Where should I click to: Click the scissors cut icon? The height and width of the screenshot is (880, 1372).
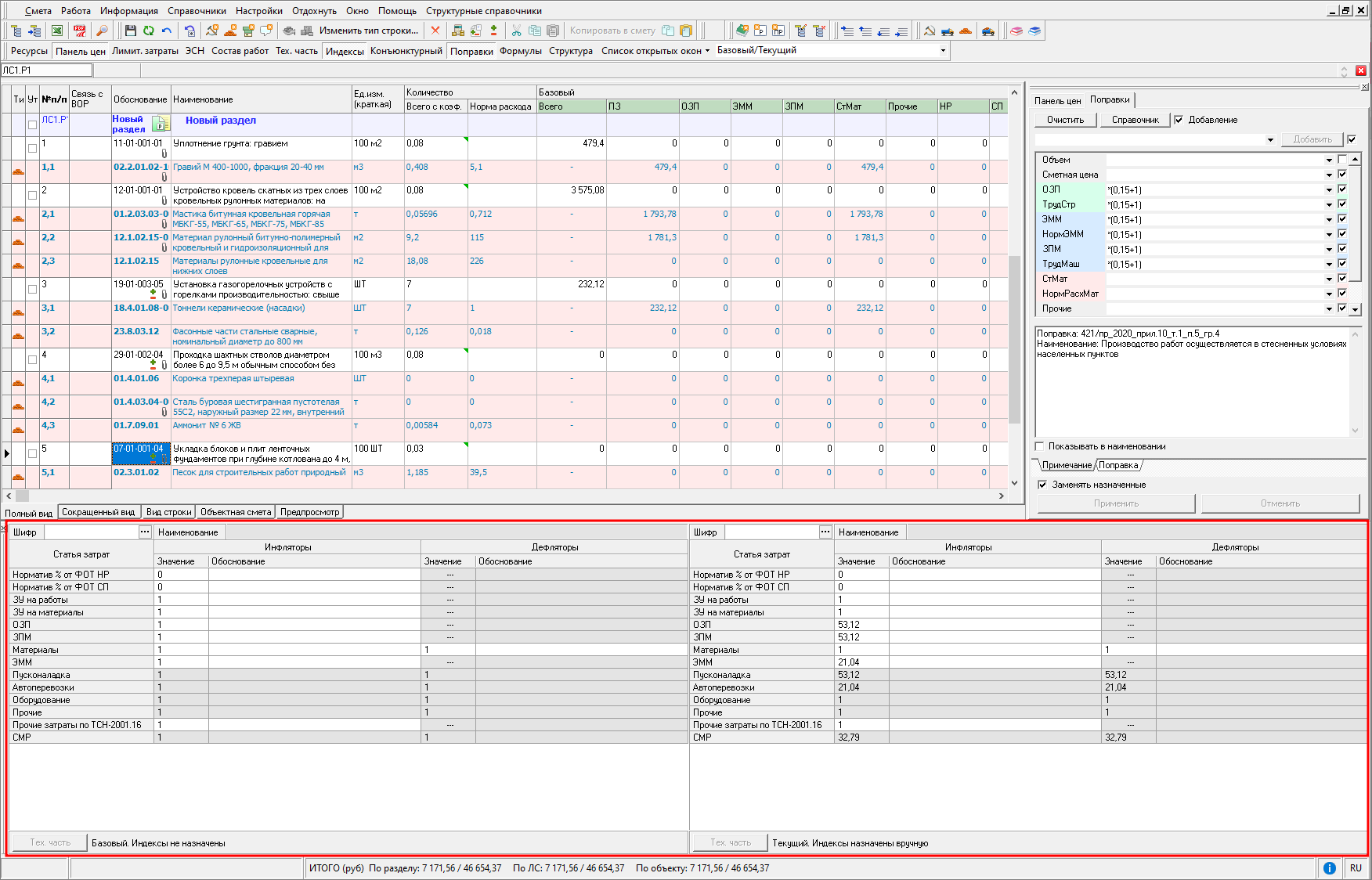coord(517,31)
